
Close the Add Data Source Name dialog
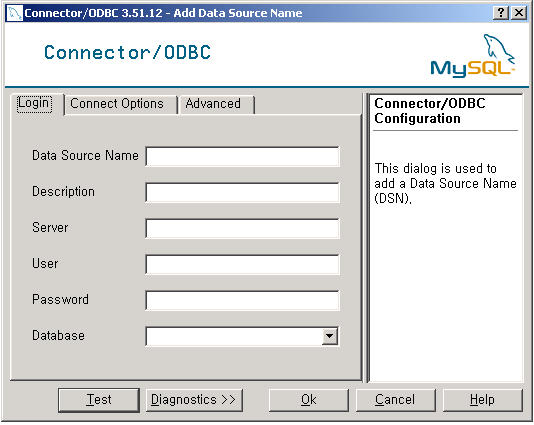[519, 13]
